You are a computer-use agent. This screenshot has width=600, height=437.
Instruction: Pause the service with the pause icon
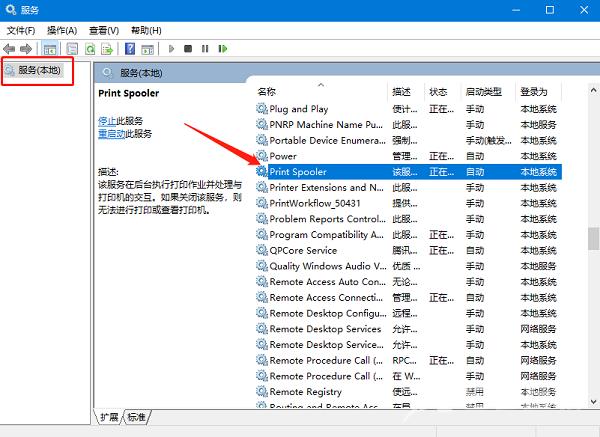pos(205,49)
